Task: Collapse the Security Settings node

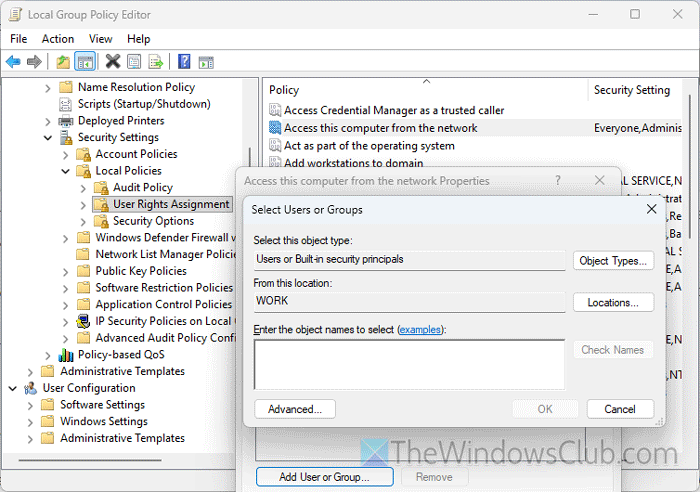Action: click(x=48, y=138)
